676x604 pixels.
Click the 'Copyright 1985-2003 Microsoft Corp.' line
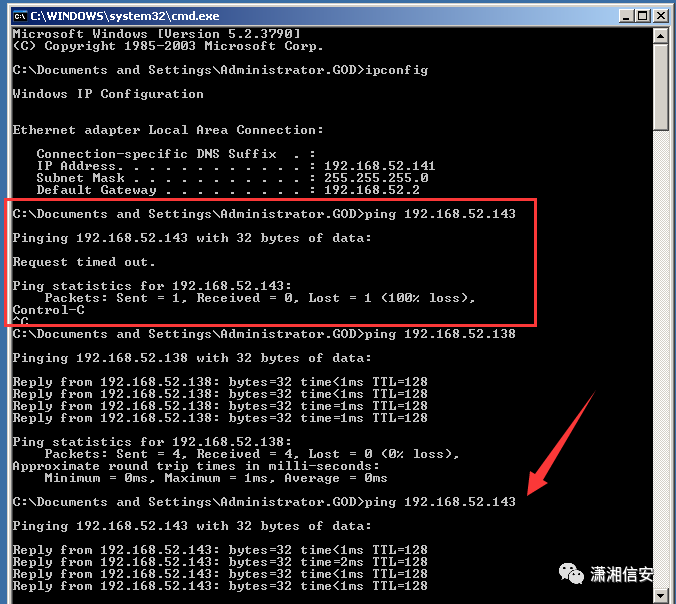168,46
